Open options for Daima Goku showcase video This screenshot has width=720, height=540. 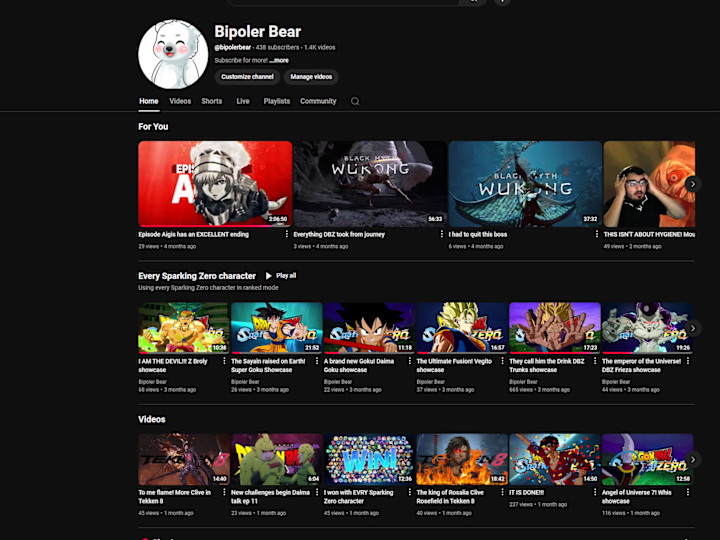pyautogui.click(x=410, y=361)
